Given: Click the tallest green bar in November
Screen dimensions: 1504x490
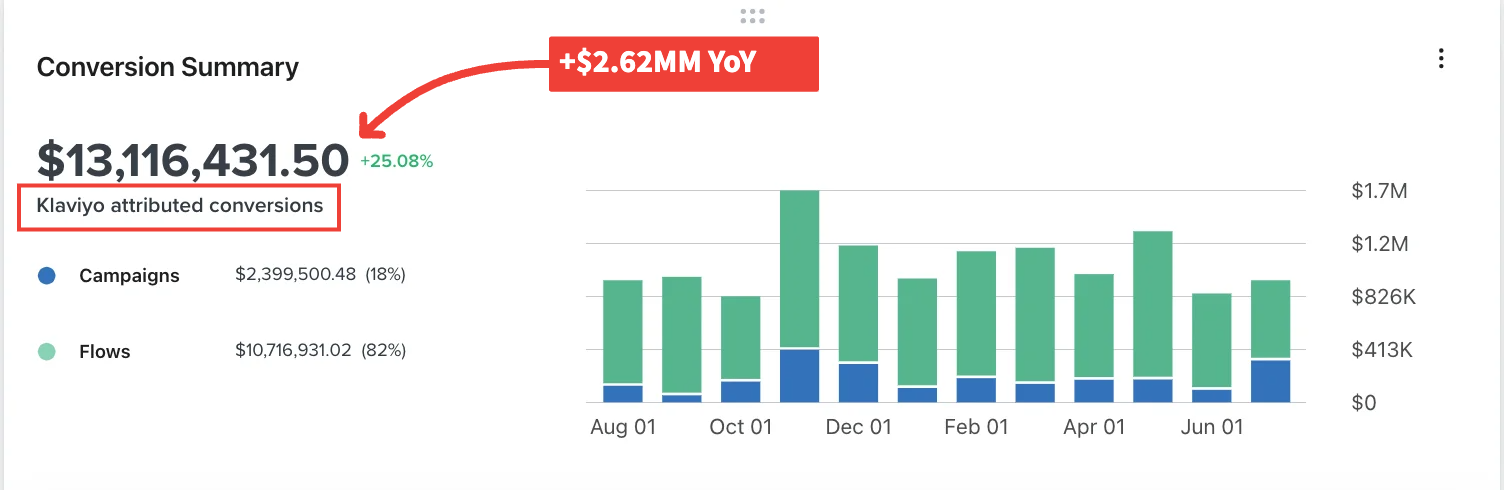Looking at the screenshot, I should [x=799, y=268].
